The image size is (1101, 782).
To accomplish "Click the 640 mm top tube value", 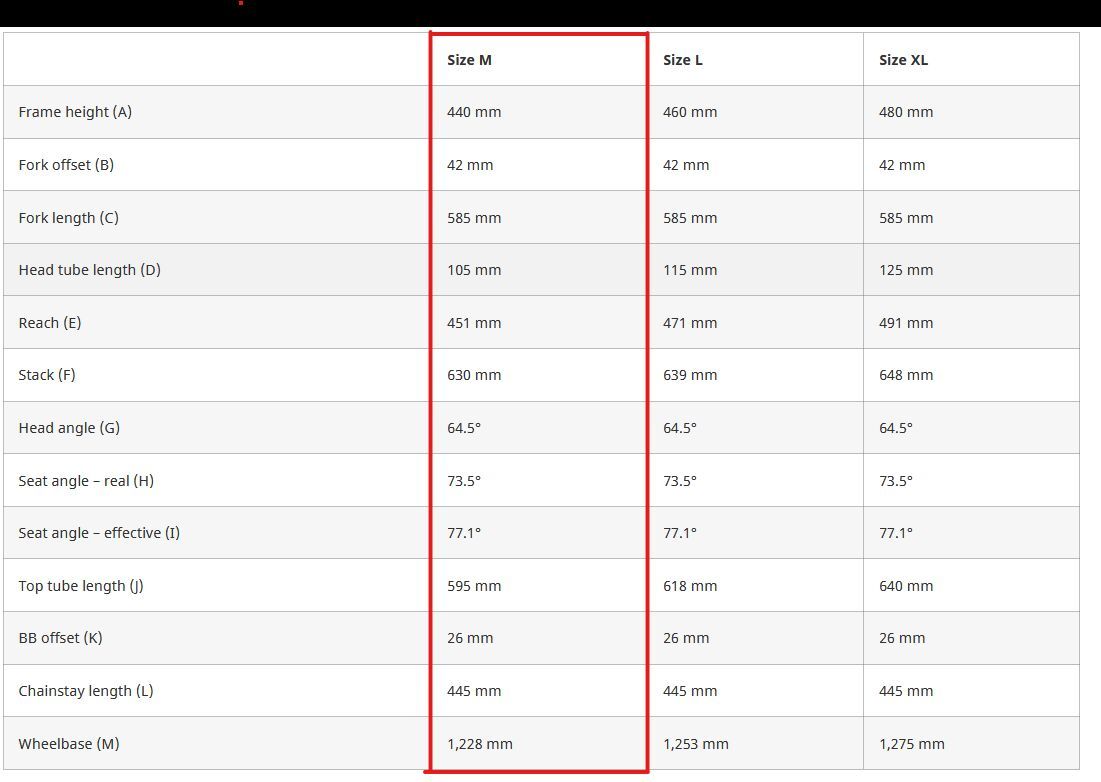I will tap(906, 586).
